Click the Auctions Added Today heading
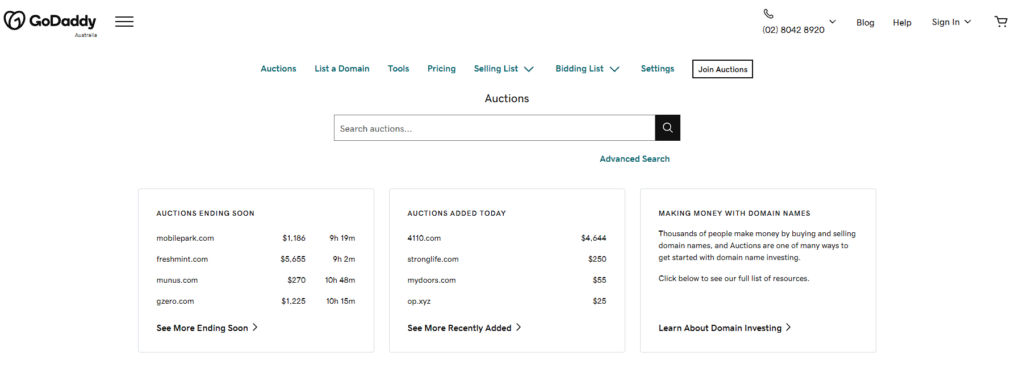Screen dimensions: 1024x373 [456, 214]
